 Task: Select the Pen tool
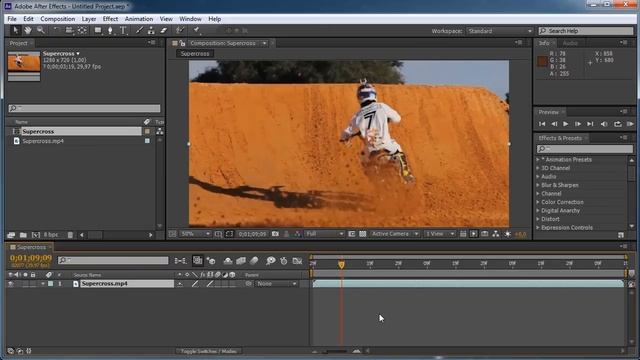tap(110, 30)
